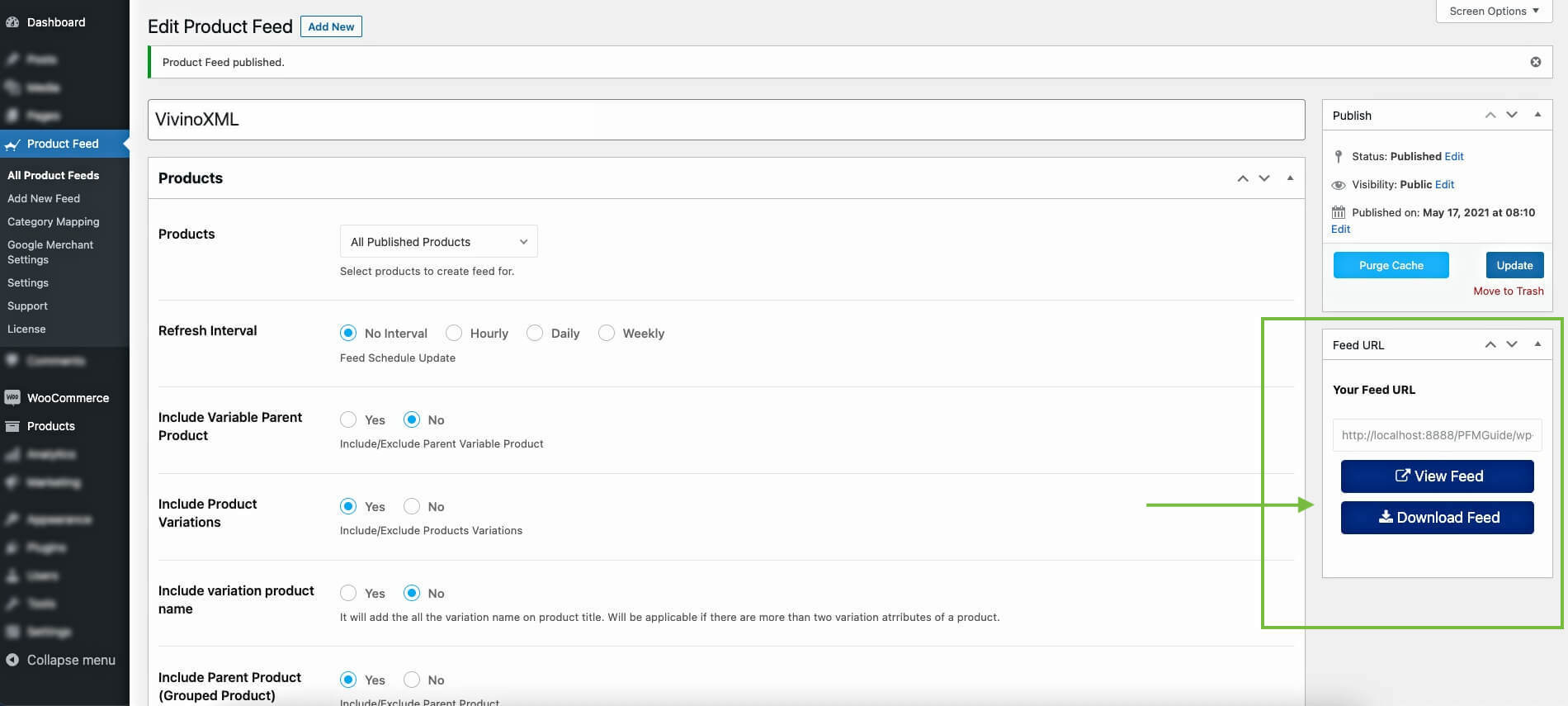1568x706 pixels.
Task: Choose Yes for Include Parent Product (Grouped)
Action: pos(348,680)
